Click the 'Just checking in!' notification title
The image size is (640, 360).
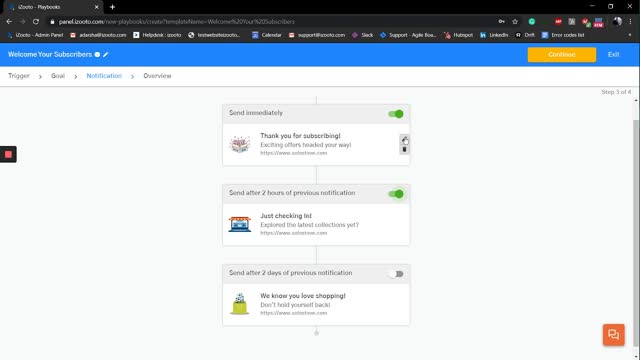click(286, 216)
